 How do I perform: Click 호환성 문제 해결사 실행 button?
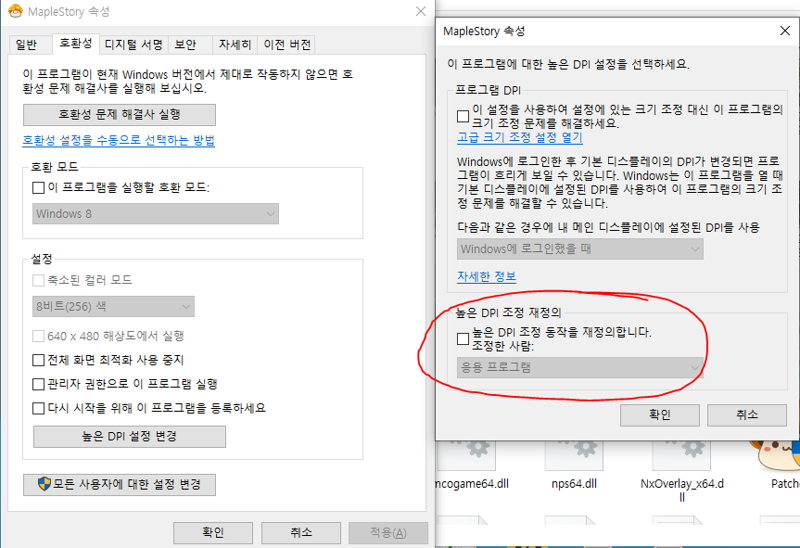[119, 115]
